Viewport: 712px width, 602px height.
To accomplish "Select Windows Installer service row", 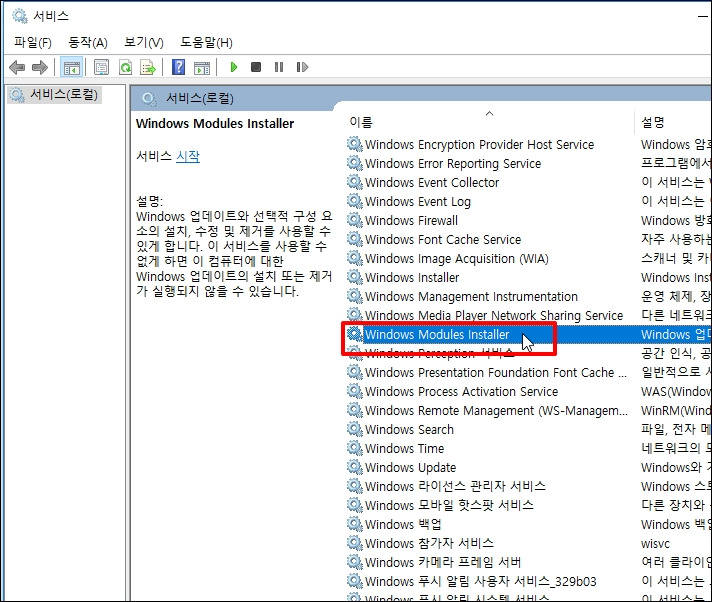I will [412, 277].
